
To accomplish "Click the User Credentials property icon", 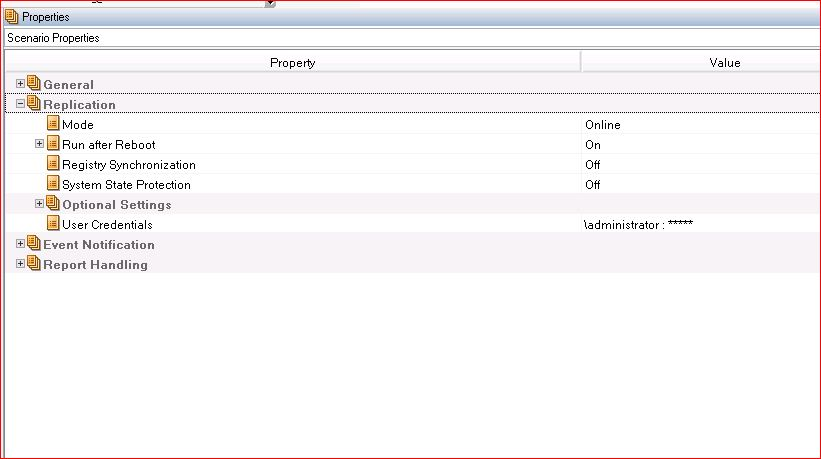I will click(53, 223).
